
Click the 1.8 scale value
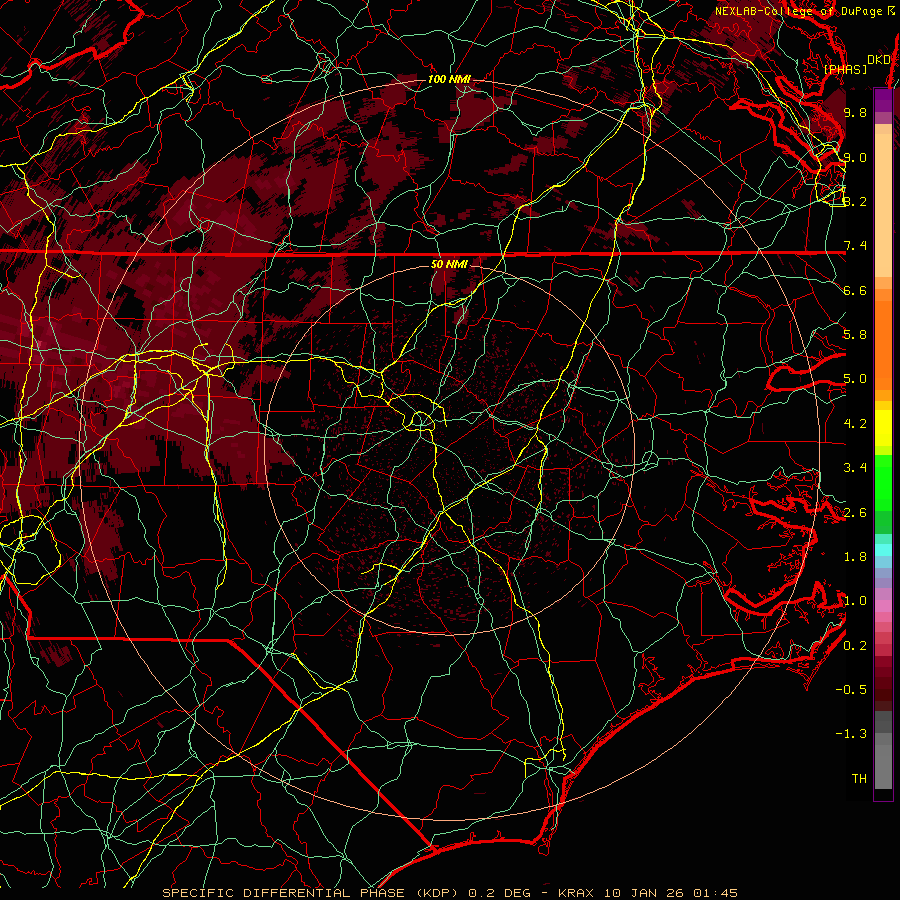855,557
